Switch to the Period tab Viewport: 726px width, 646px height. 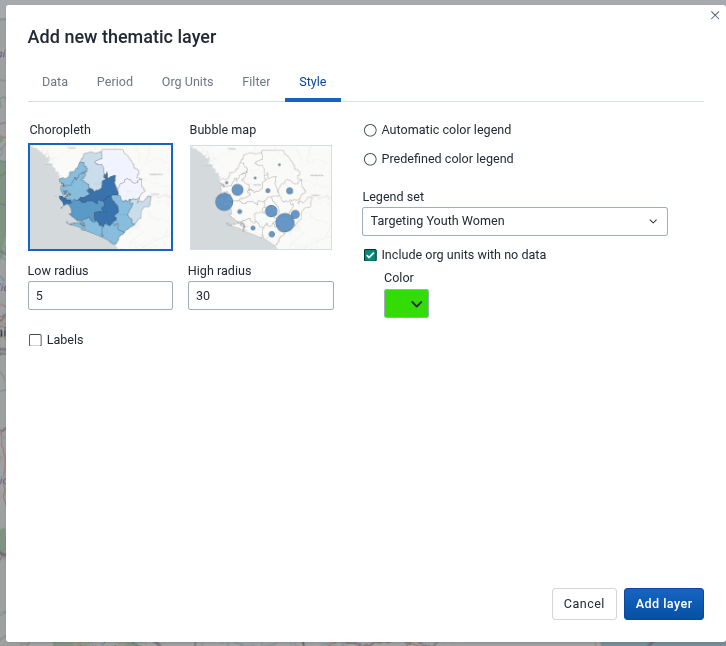click(115, 82)
